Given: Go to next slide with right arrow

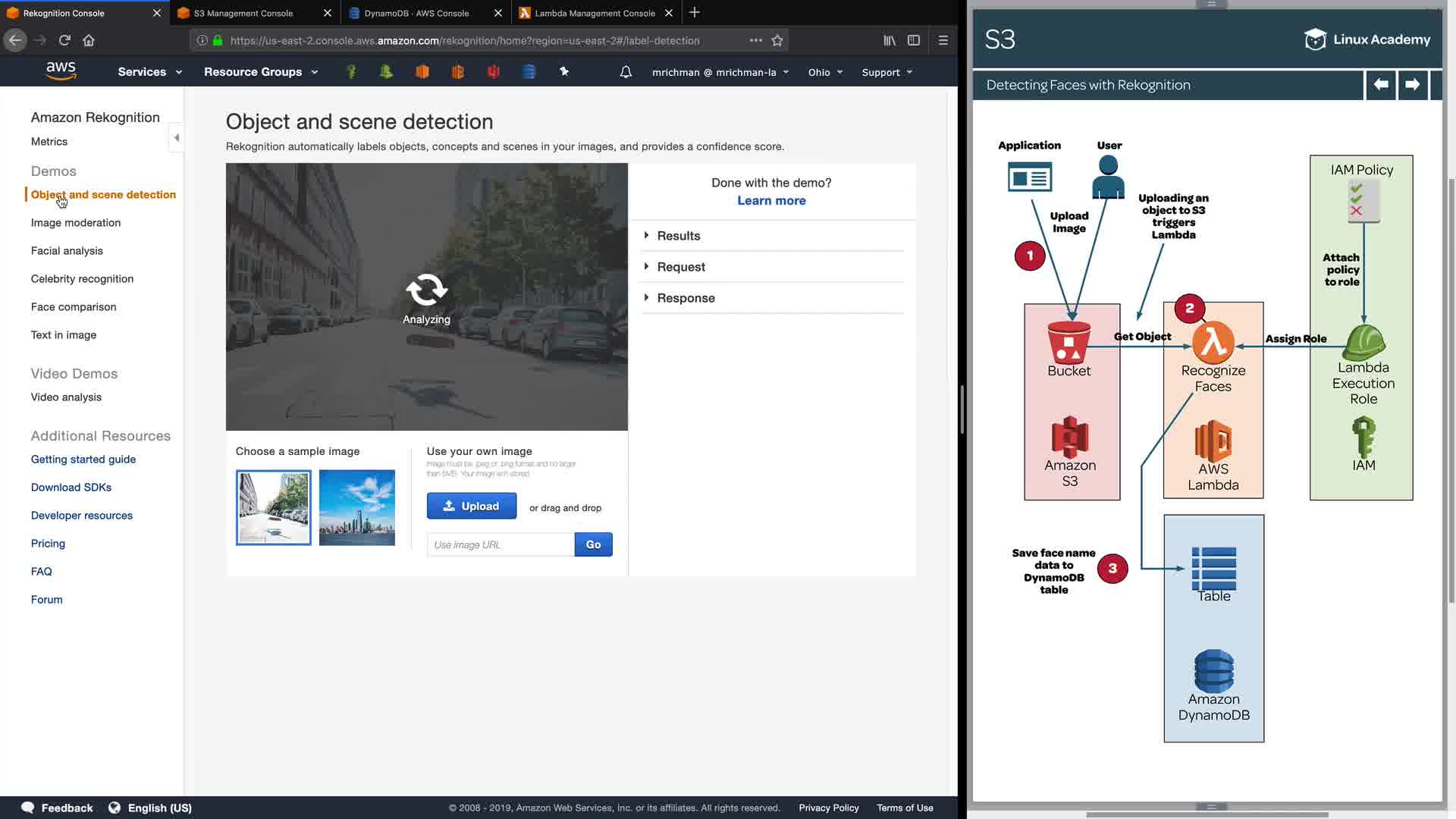Looking at the screenshot, I should (x=1412, y=85).
